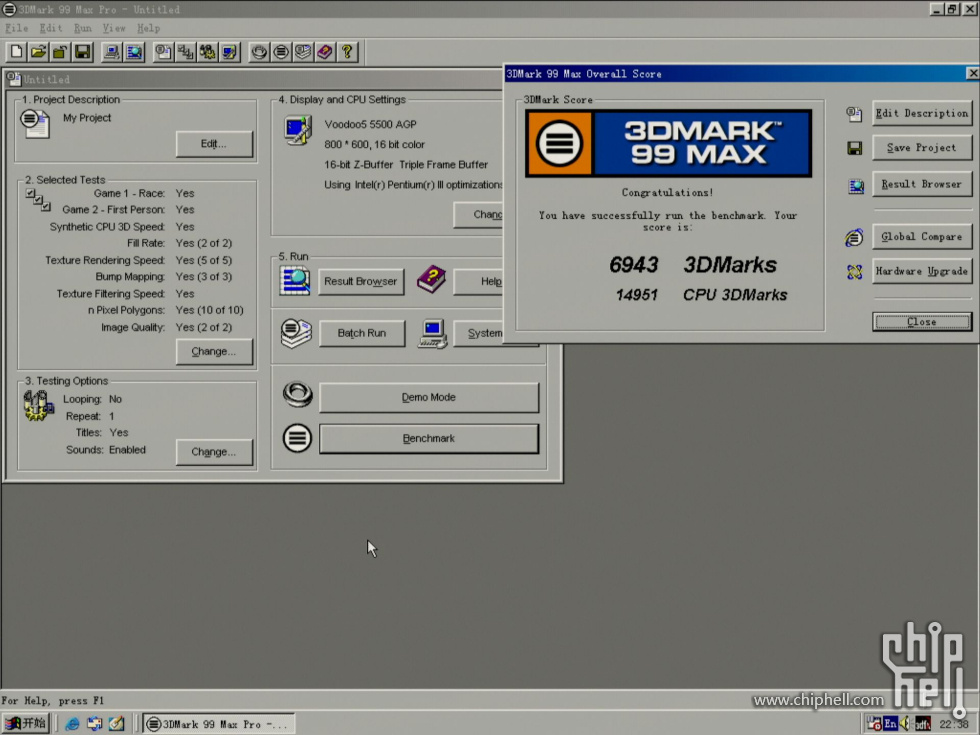
Task: Open the purple help book toolbar icon
Action: pyautogui.click(x=324, y=52)
